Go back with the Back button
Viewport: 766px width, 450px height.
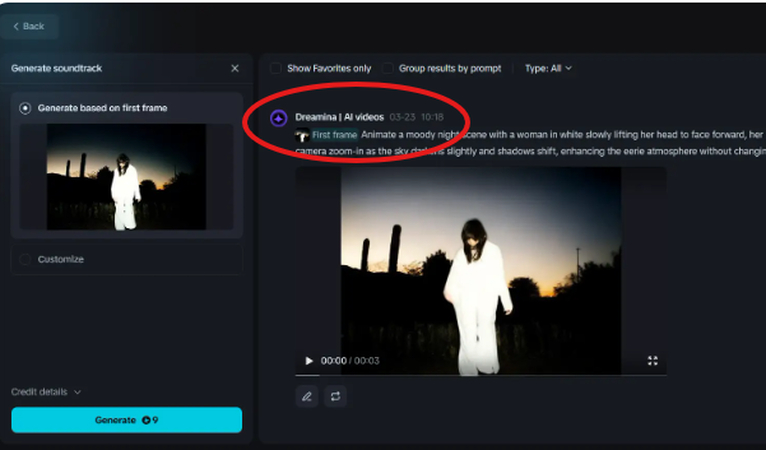pos(29,26)
